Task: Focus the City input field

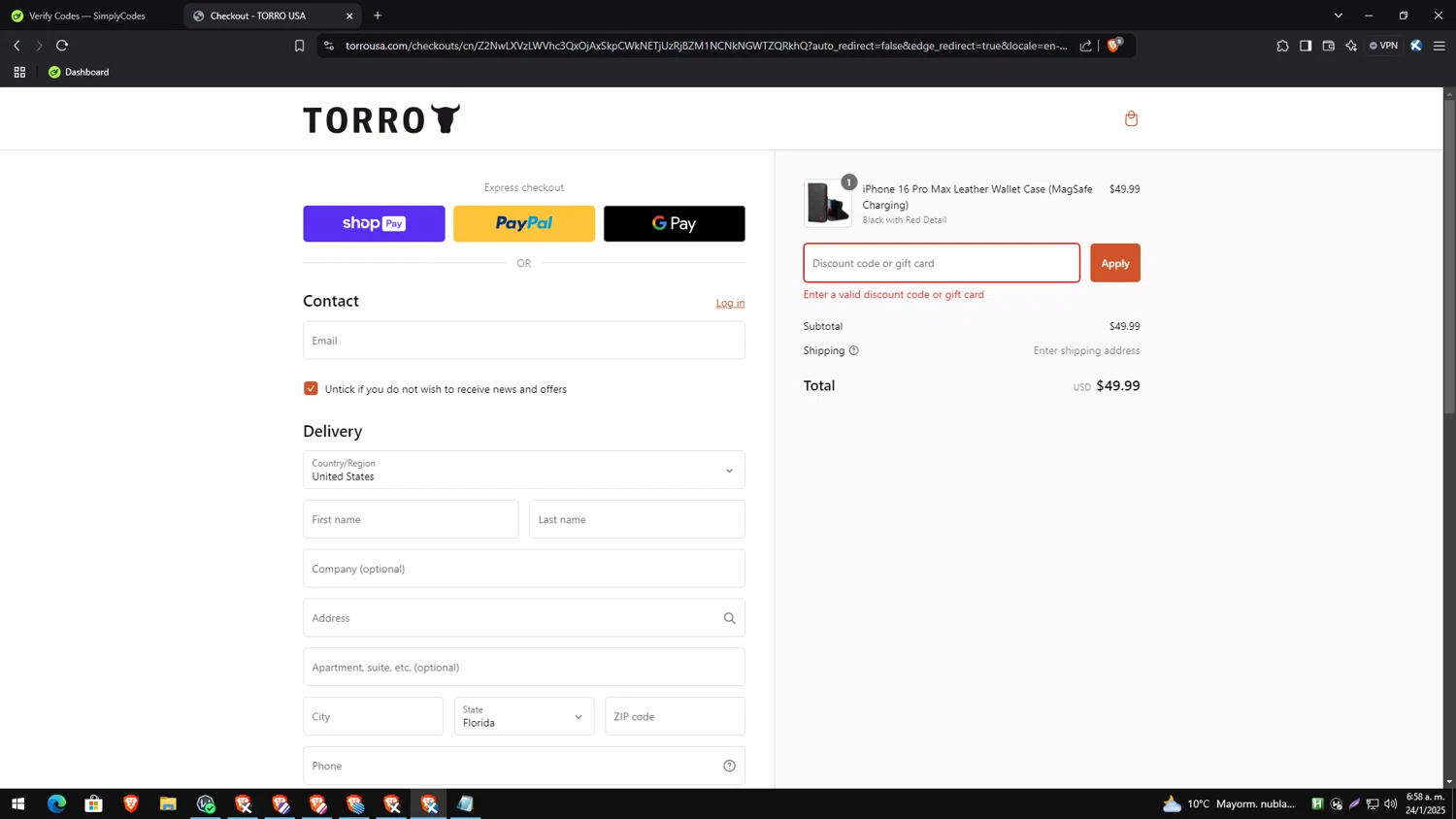Action: click(373, 716)
